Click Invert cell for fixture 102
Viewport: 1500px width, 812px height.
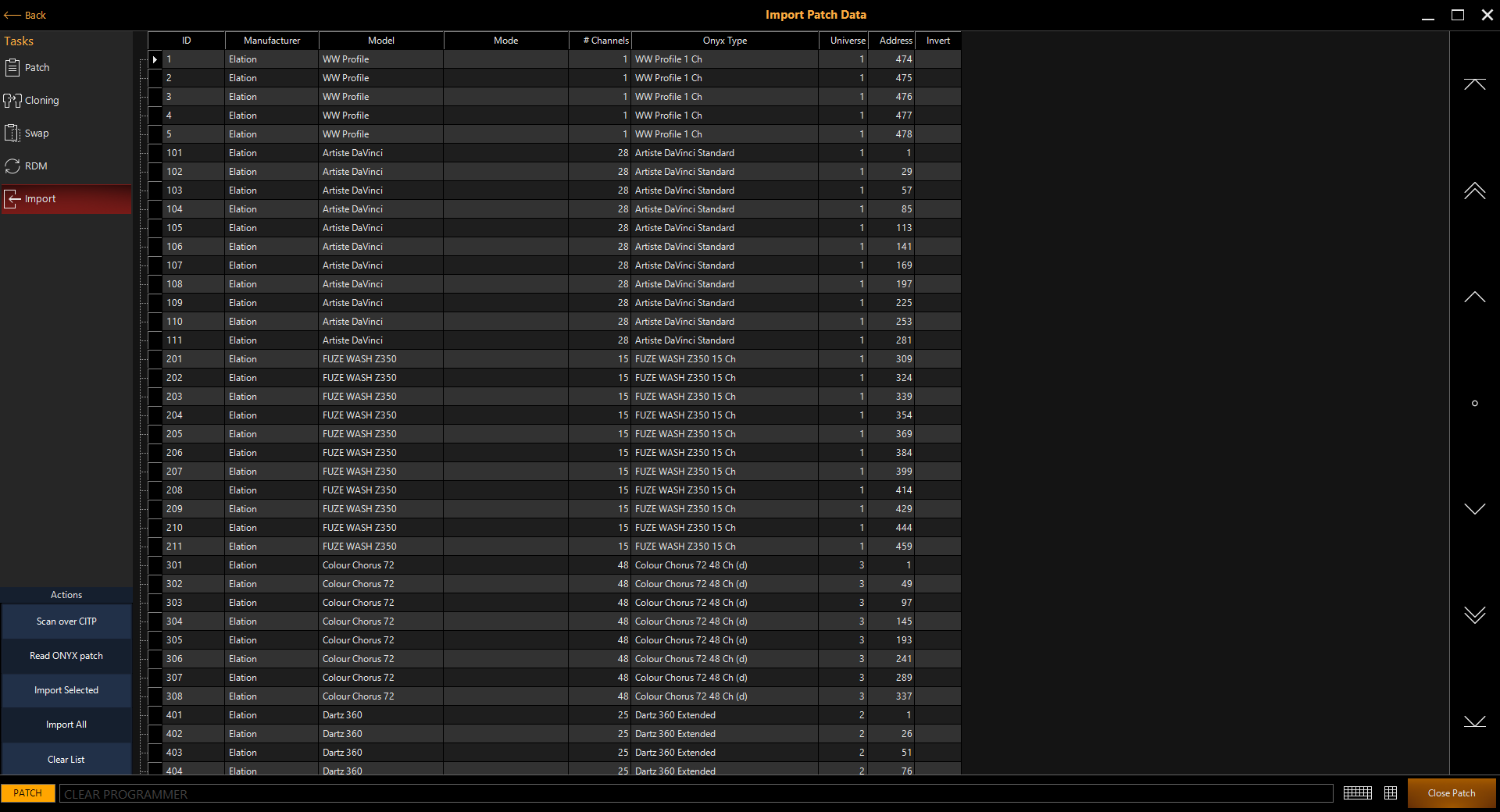[938, 172]
